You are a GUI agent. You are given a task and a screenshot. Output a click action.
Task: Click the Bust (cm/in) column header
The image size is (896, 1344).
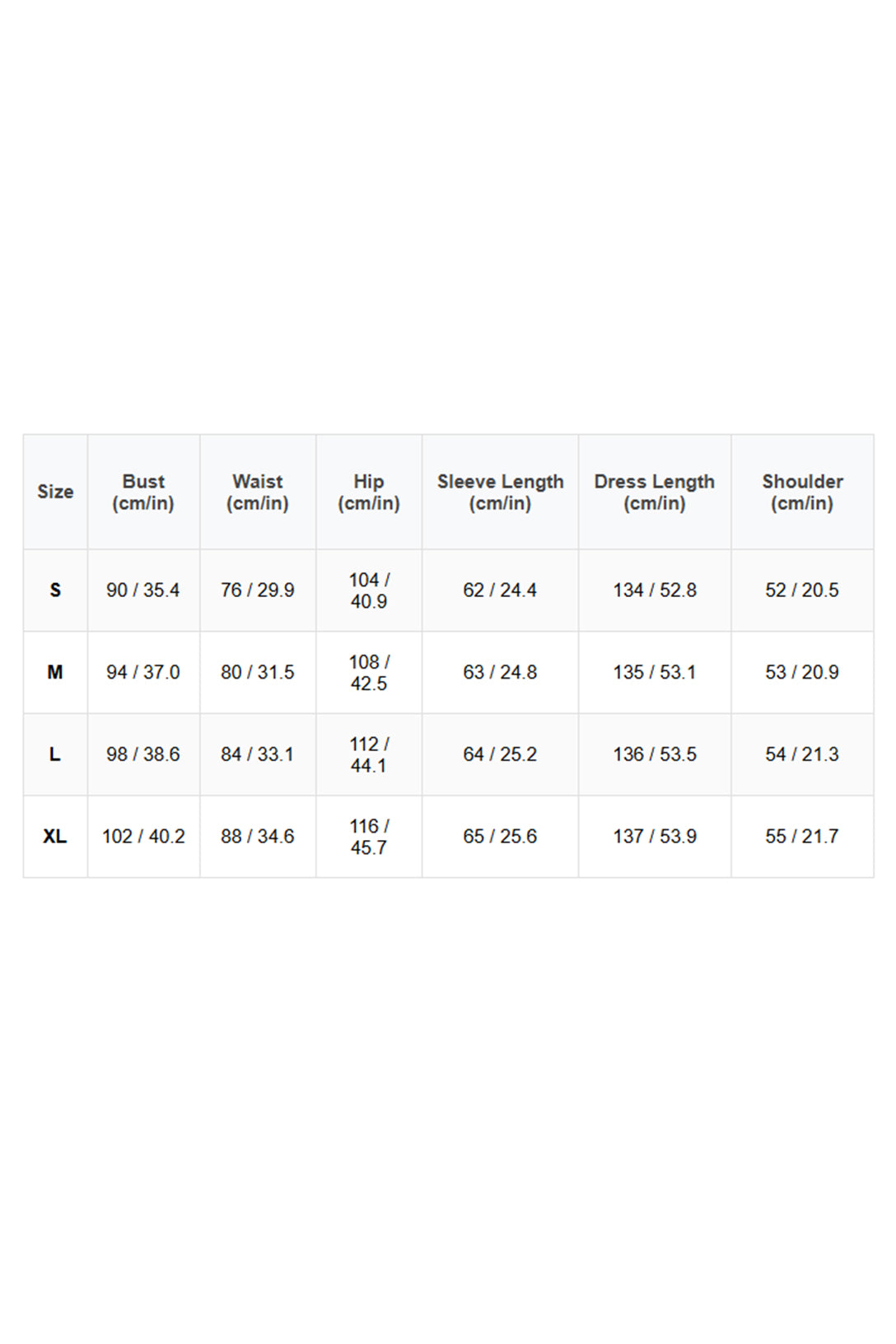tap(143, 492)
